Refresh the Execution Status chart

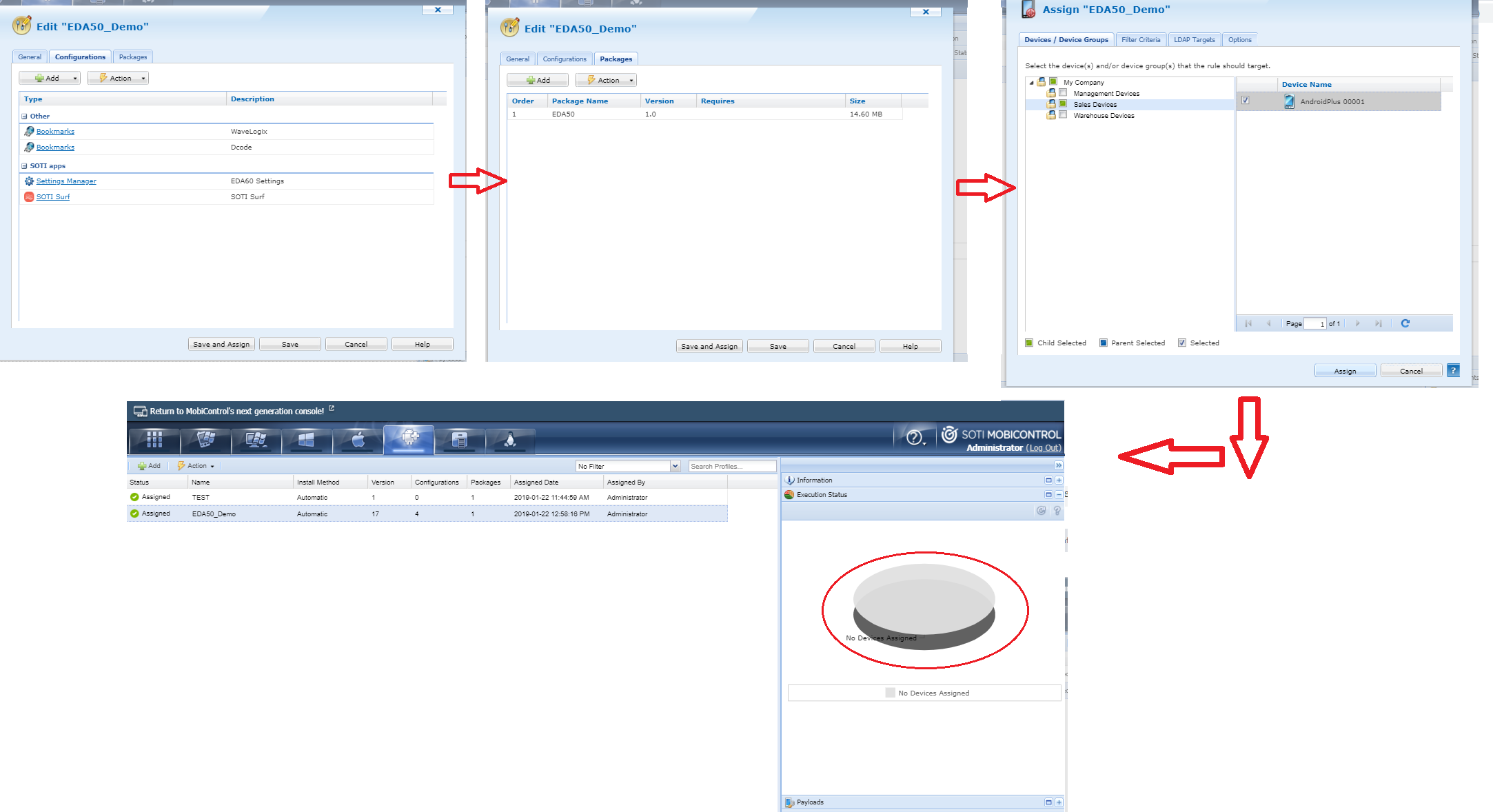pyautogui.click(x=1041, y=511)
